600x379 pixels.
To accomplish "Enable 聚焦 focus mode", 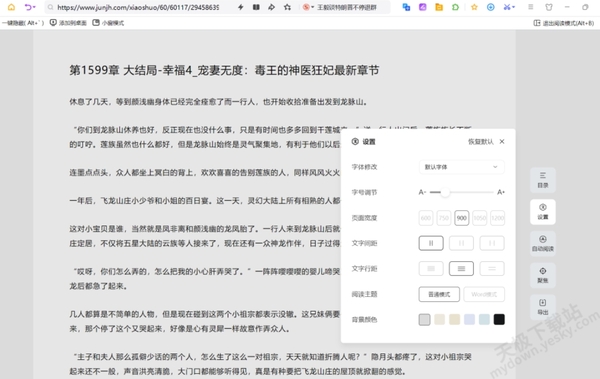I will [543, 275].
